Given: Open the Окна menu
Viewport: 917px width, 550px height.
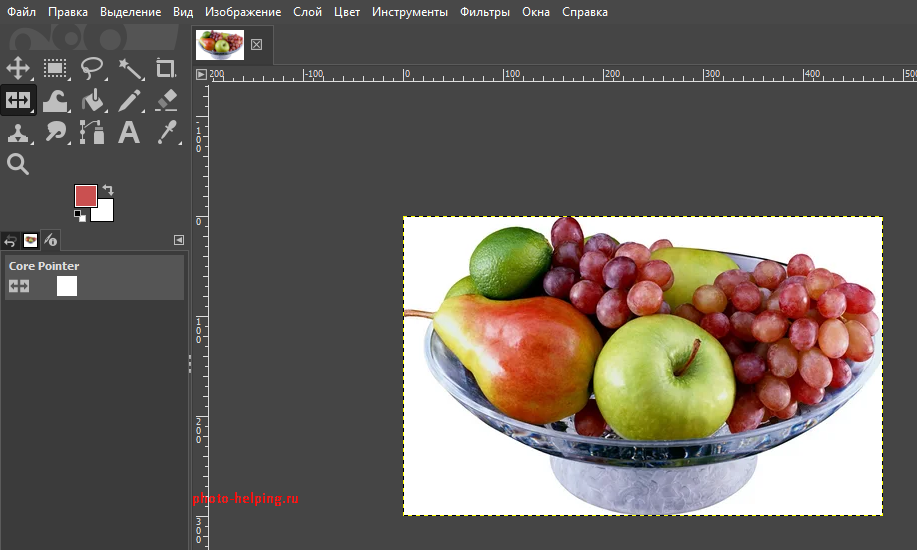Looking at the screenshot, I should pyautogui.click(x=536, y=12).
